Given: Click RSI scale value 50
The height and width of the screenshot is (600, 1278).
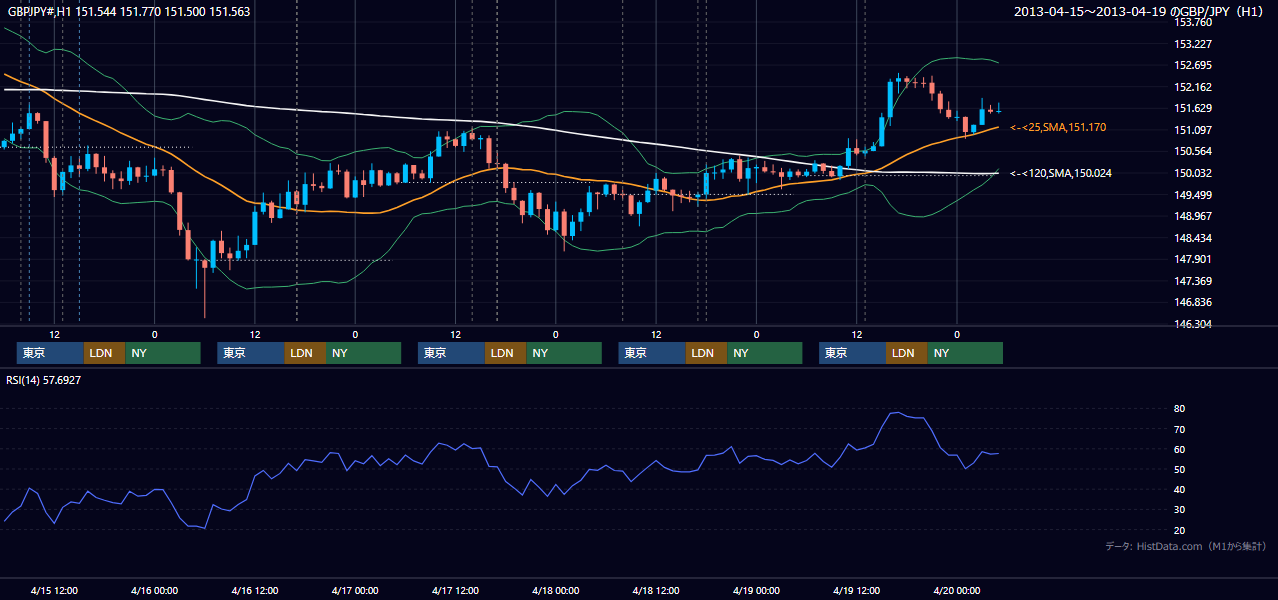Looking at the screenshot, I should coord(1180,469).
